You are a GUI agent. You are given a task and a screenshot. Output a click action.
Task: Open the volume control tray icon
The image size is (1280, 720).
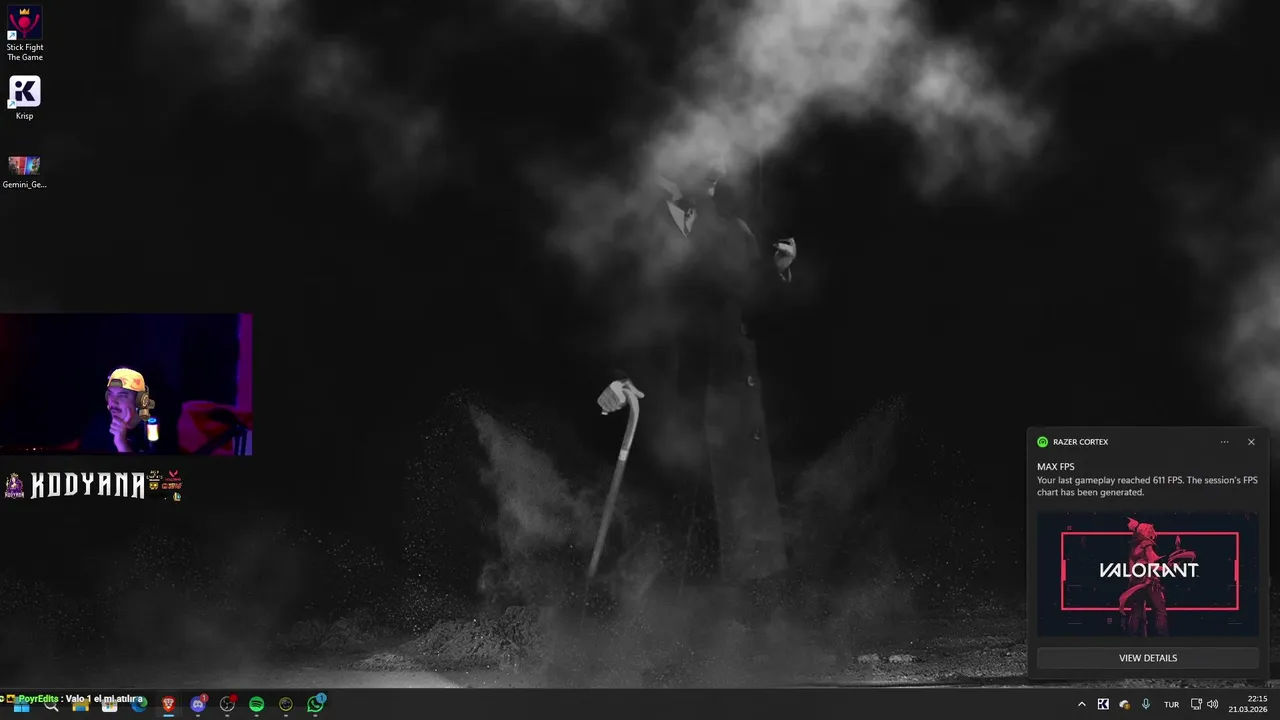click(x=1213, y=705)
